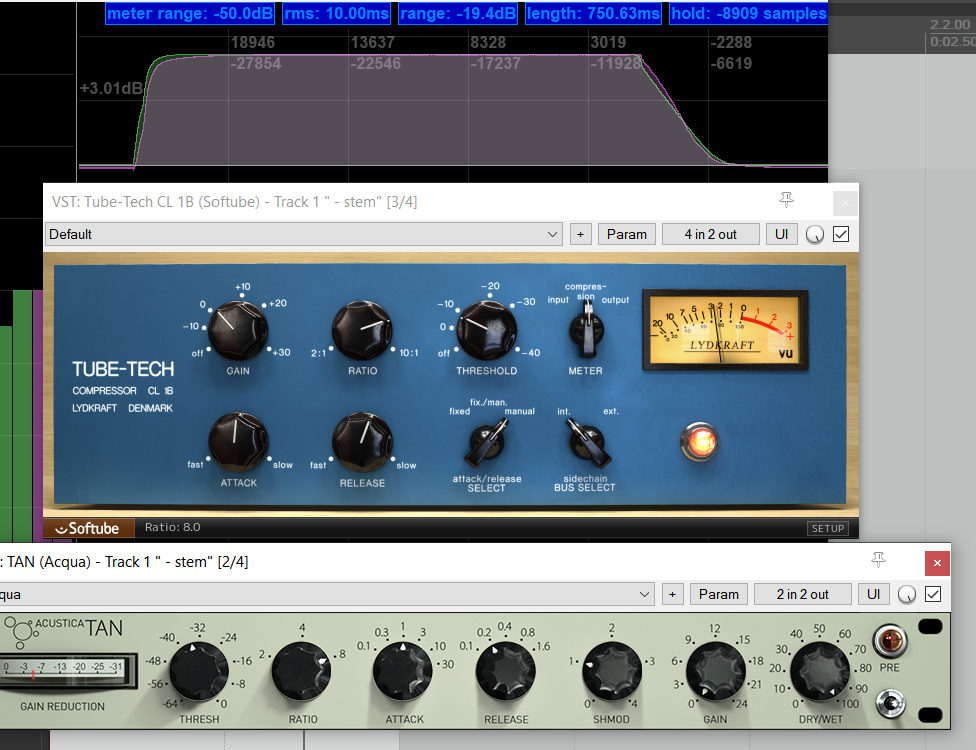The image size is (976, 750).
Task: Open the Tube-Tech SETUP button
Action: pyautogui.click(x=827, y=528)
